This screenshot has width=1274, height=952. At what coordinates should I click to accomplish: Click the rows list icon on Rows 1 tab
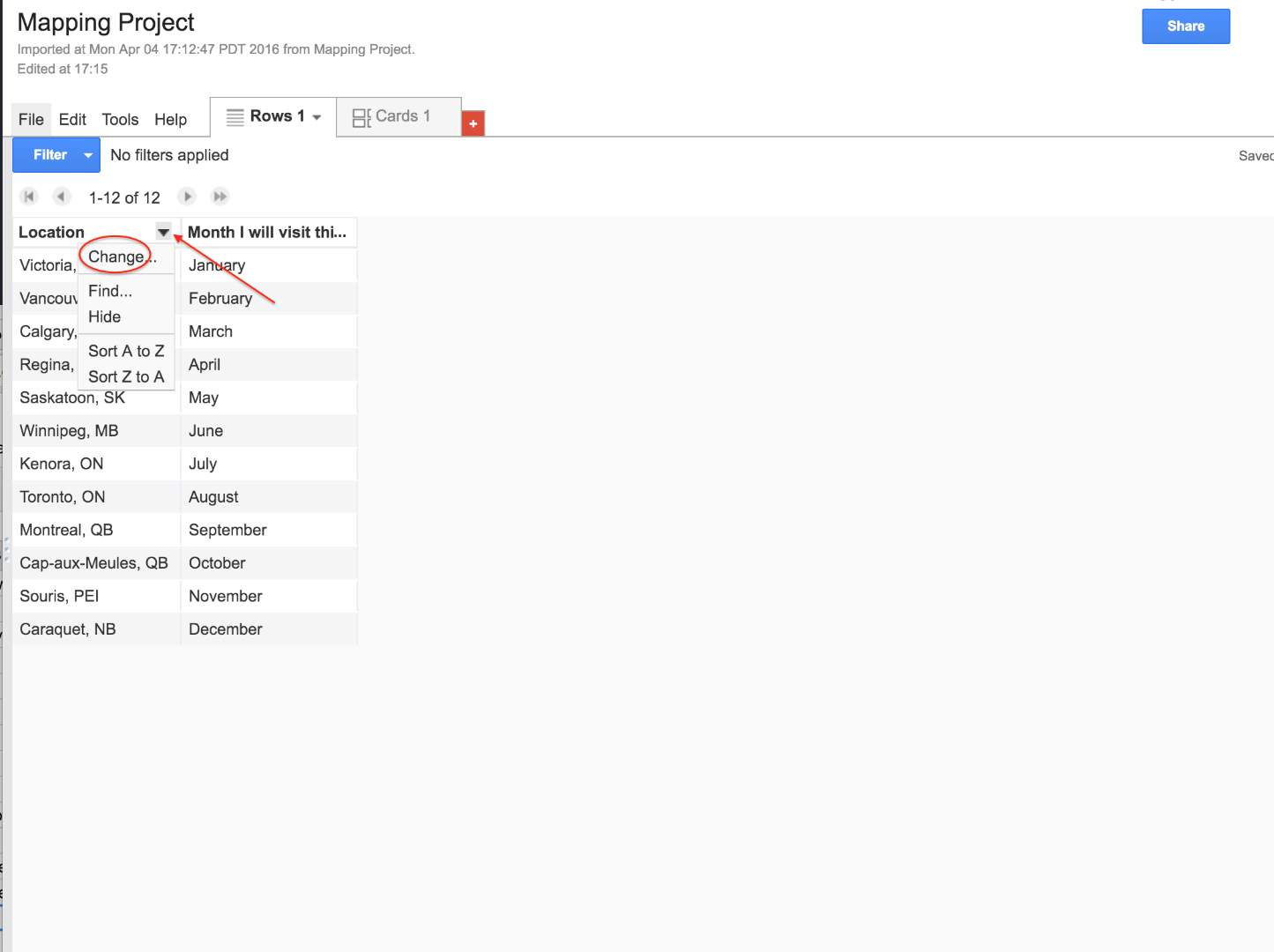pos(234,115)
